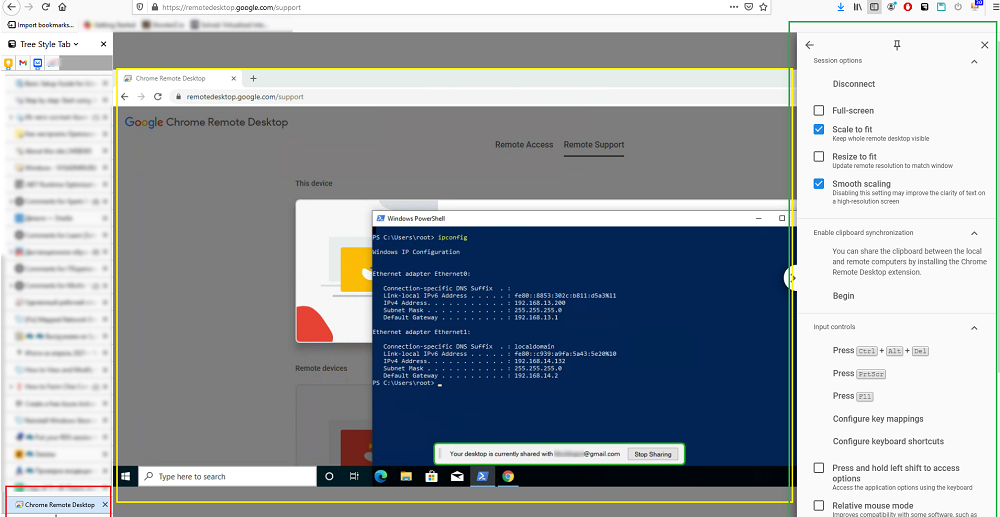Viewport: 1000px width, 517px height.
Task: Go back in the options panel
Action: [x=810, y=45]
